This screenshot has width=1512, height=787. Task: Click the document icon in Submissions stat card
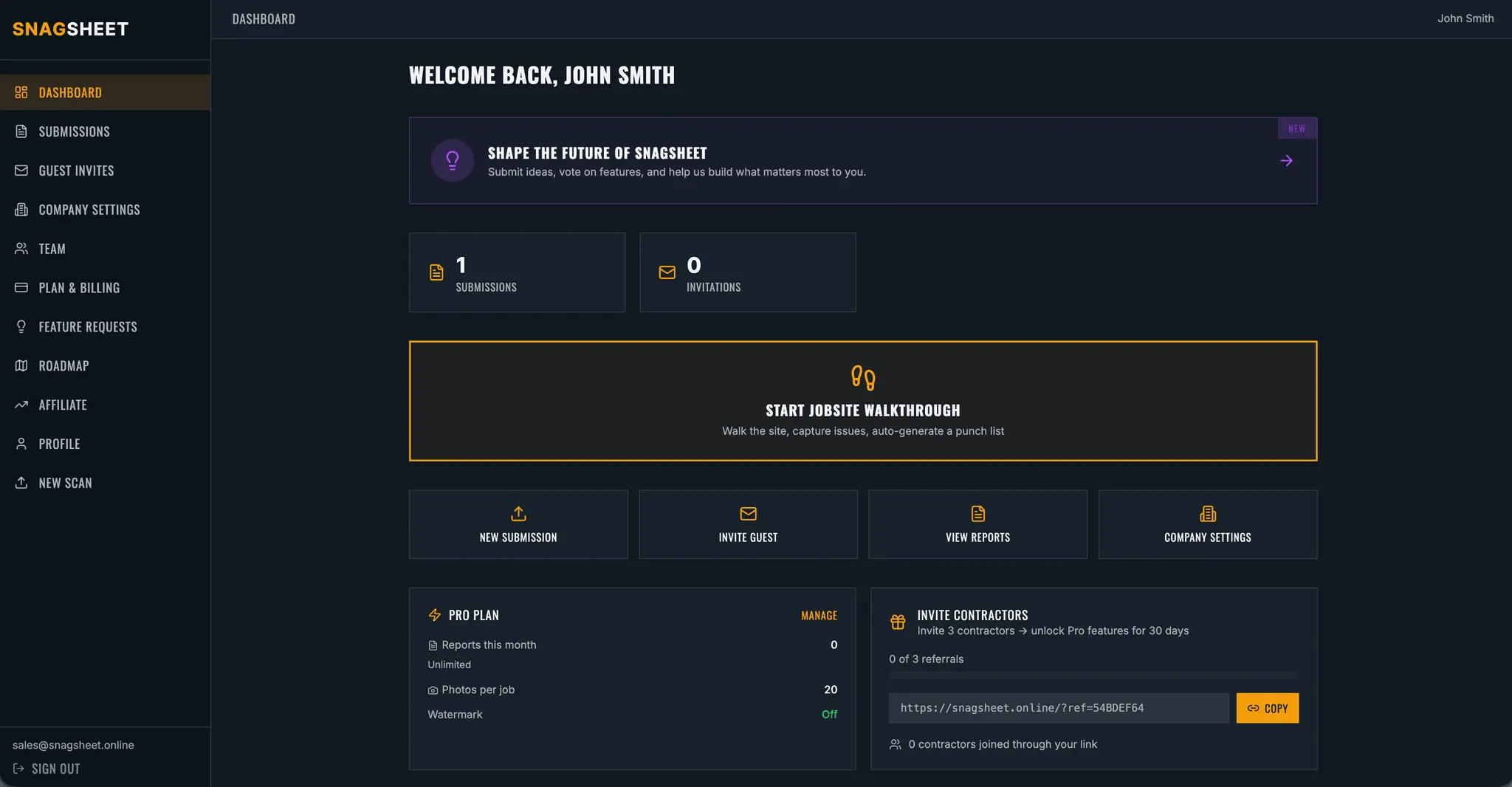436,272
